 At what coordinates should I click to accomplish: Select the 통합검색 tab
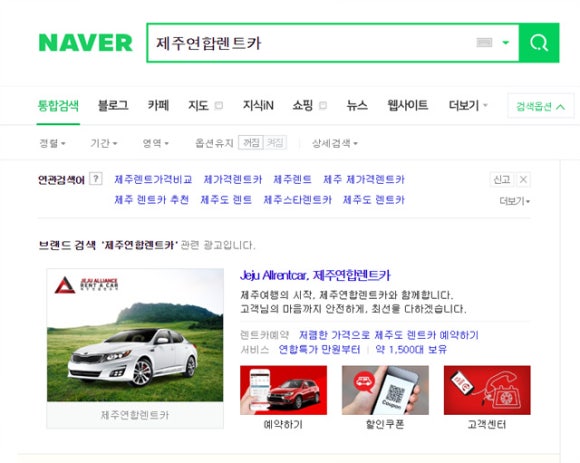(x=58, y=106)
